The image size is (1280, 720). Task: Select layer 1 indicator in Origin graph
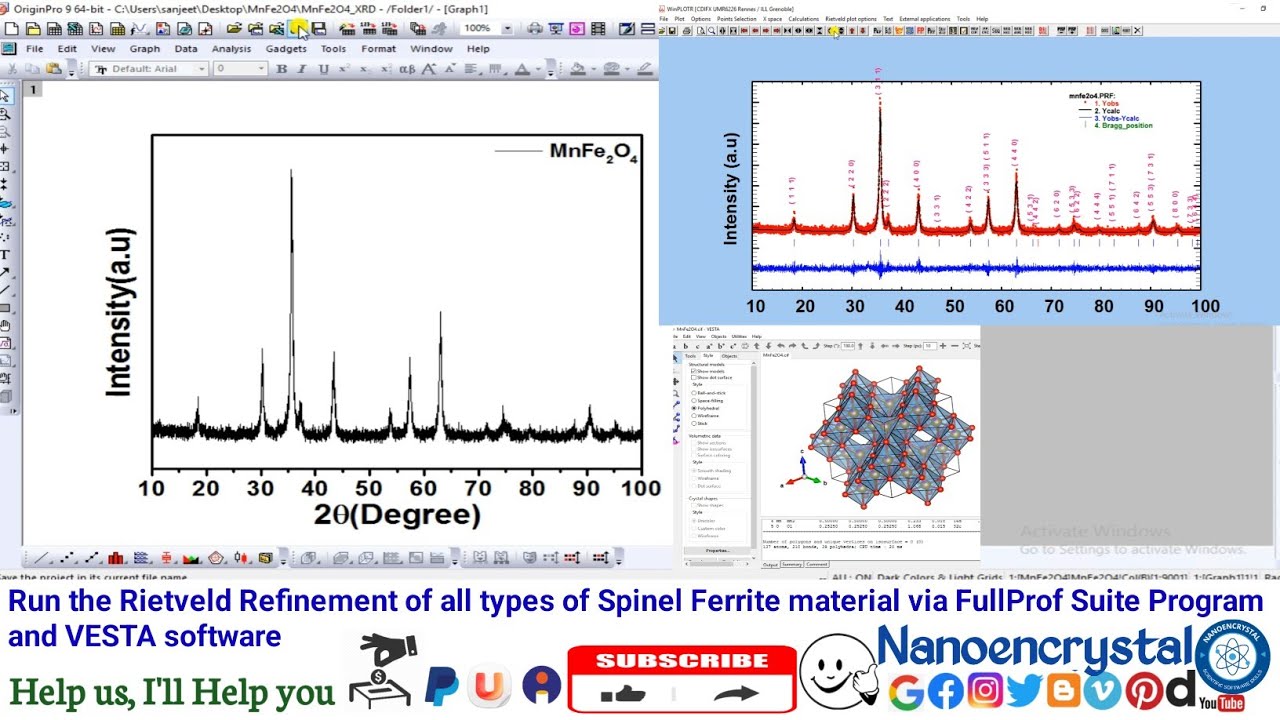tap(33, 90)
